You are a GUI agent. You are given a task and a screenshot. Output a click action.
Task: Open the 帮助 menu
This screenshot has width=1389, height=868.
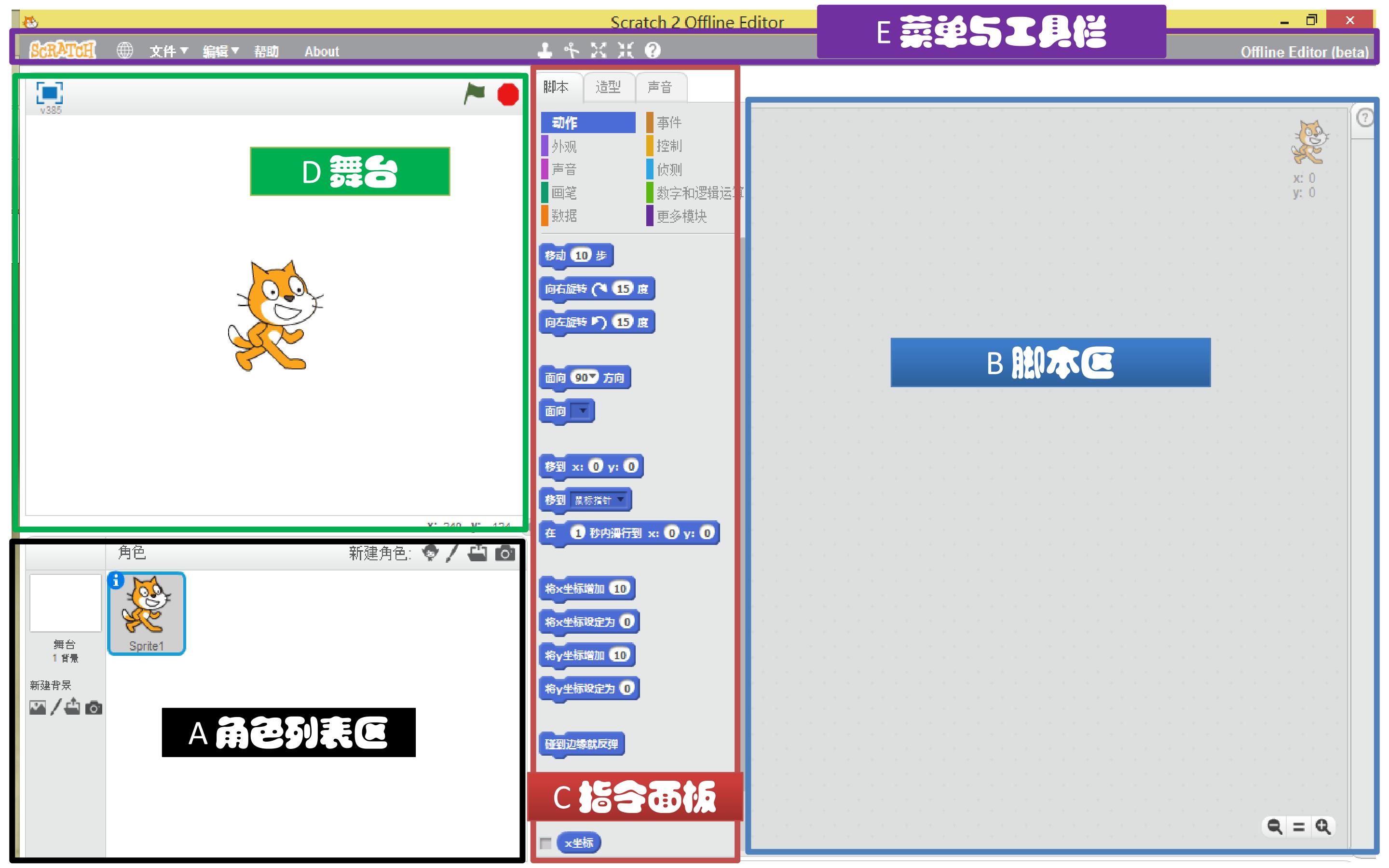pyautogui.click(x=266, y=51)
